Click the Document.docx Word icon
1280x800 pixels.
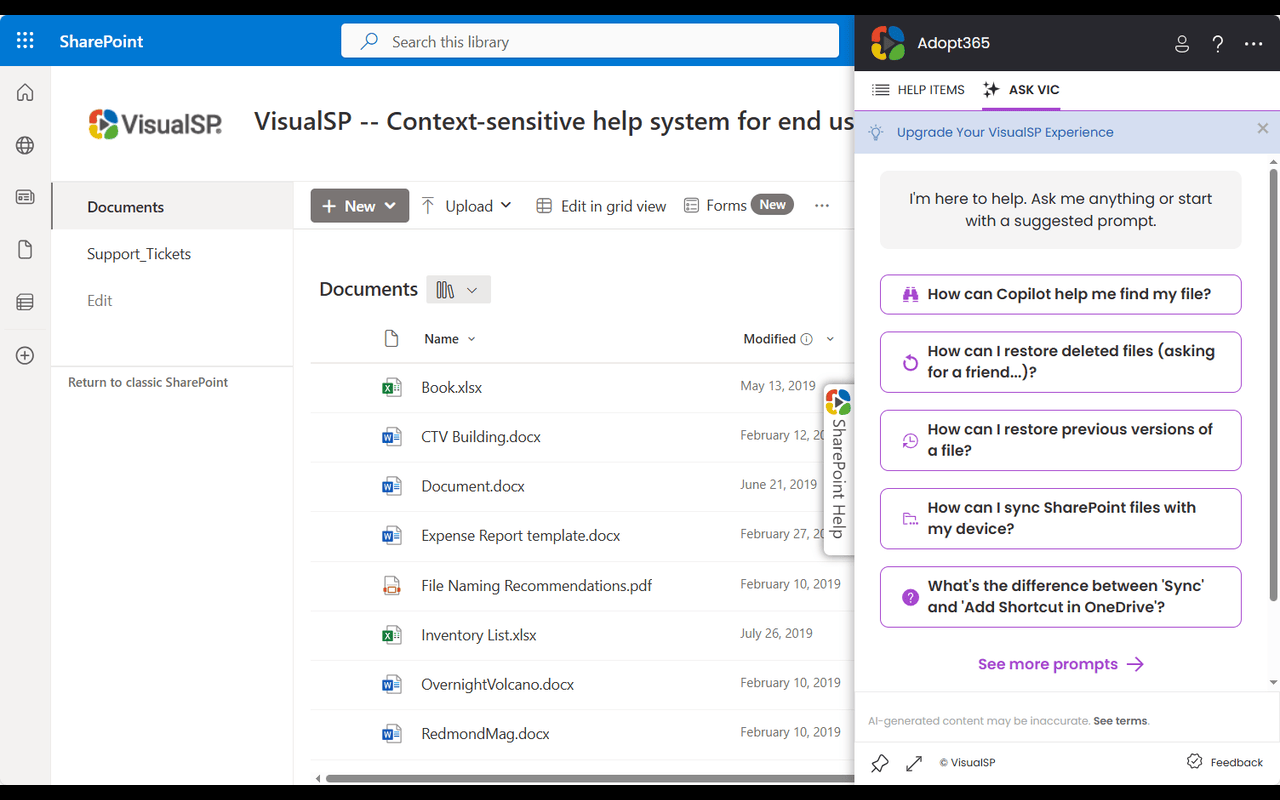(392, 486)
